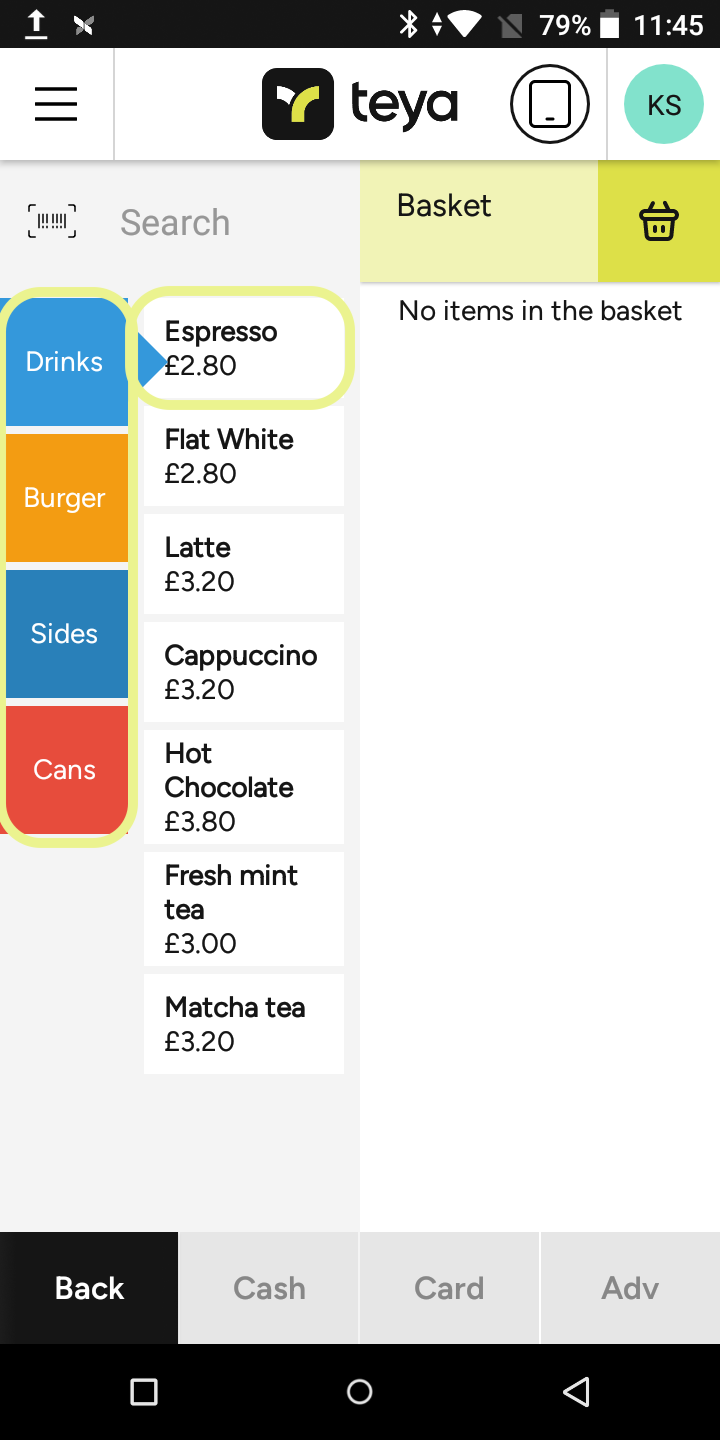Choose Card payment
The image size is (720, 1440).
449,1288
